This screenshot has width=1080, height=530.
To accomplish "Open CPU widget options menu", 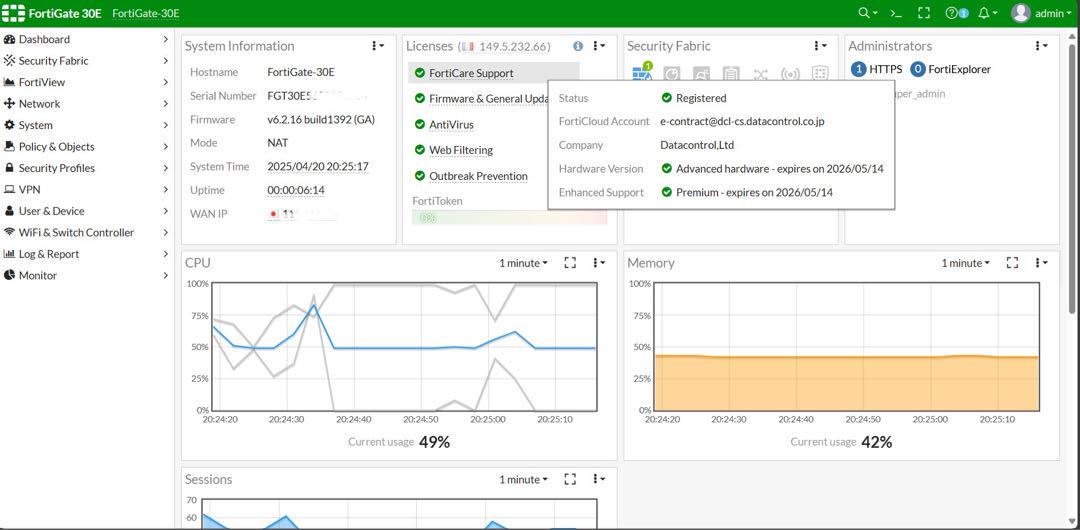I will [x=599, y=263].
